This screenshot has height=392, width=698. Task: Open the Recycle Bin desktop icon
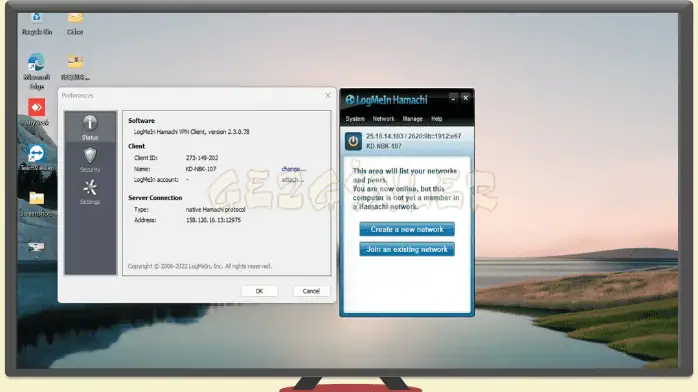(x=37, y=24)
